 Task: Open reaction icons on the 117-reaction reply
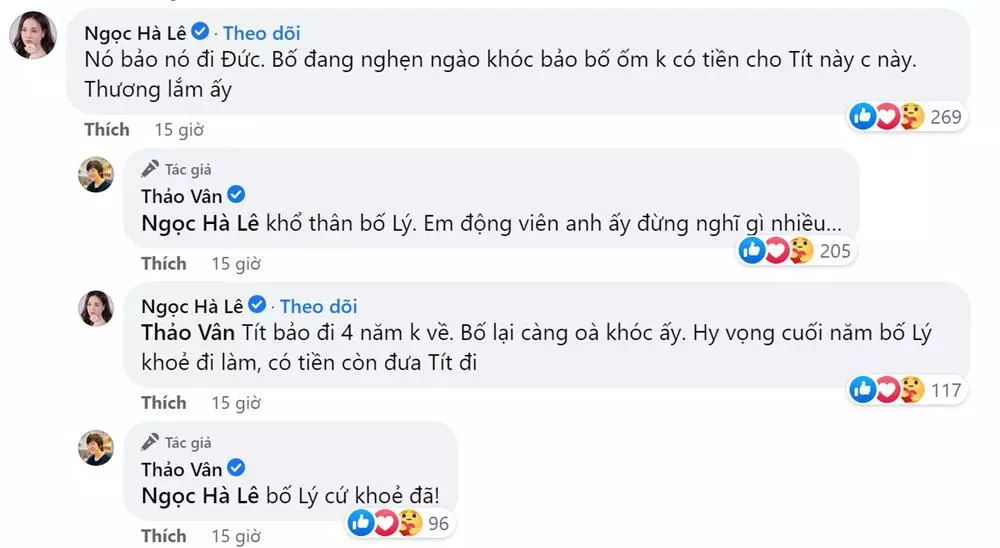[885, 389]
